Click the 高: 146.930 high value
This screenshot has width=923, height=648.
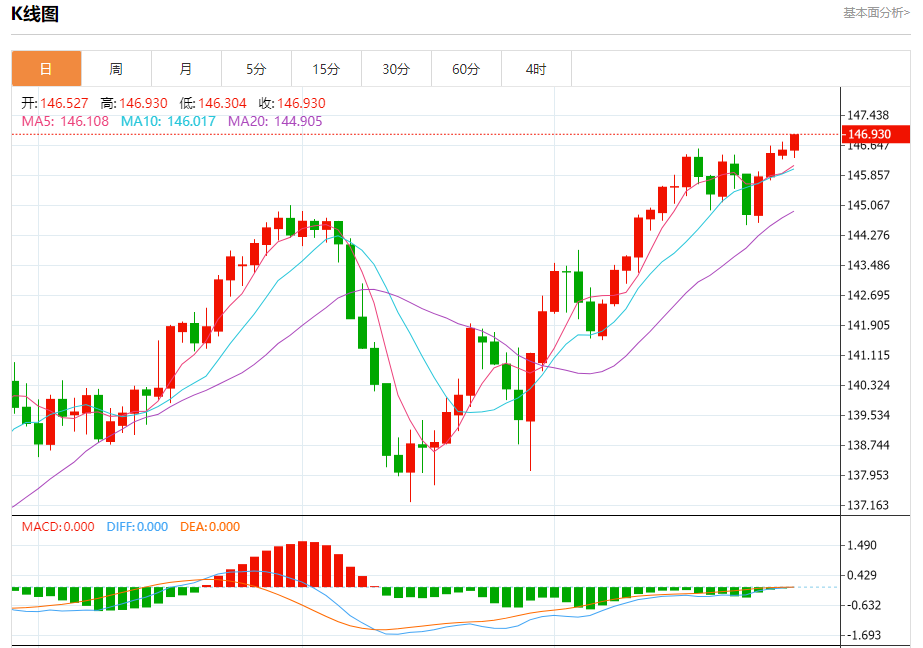[x=134, y=103]
